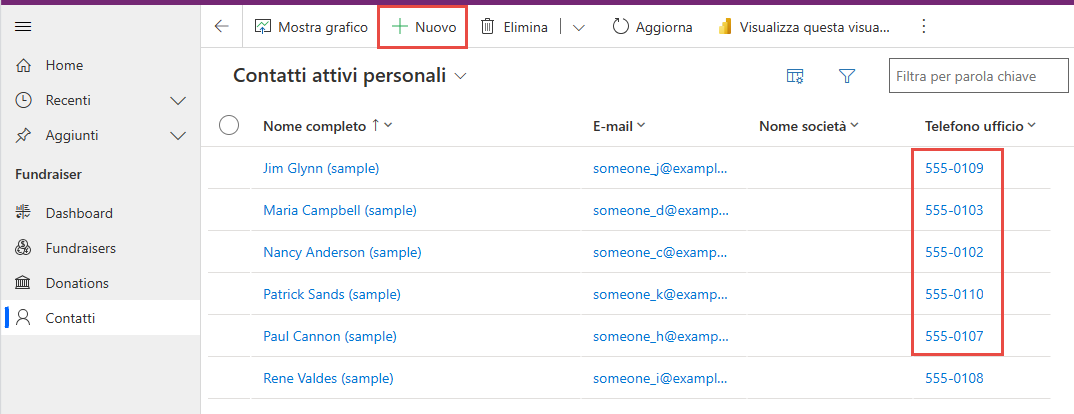The width and height of the screenshot is (1074, 414).
Task: Open Donations in the sidebar
Action: (77, 283)
